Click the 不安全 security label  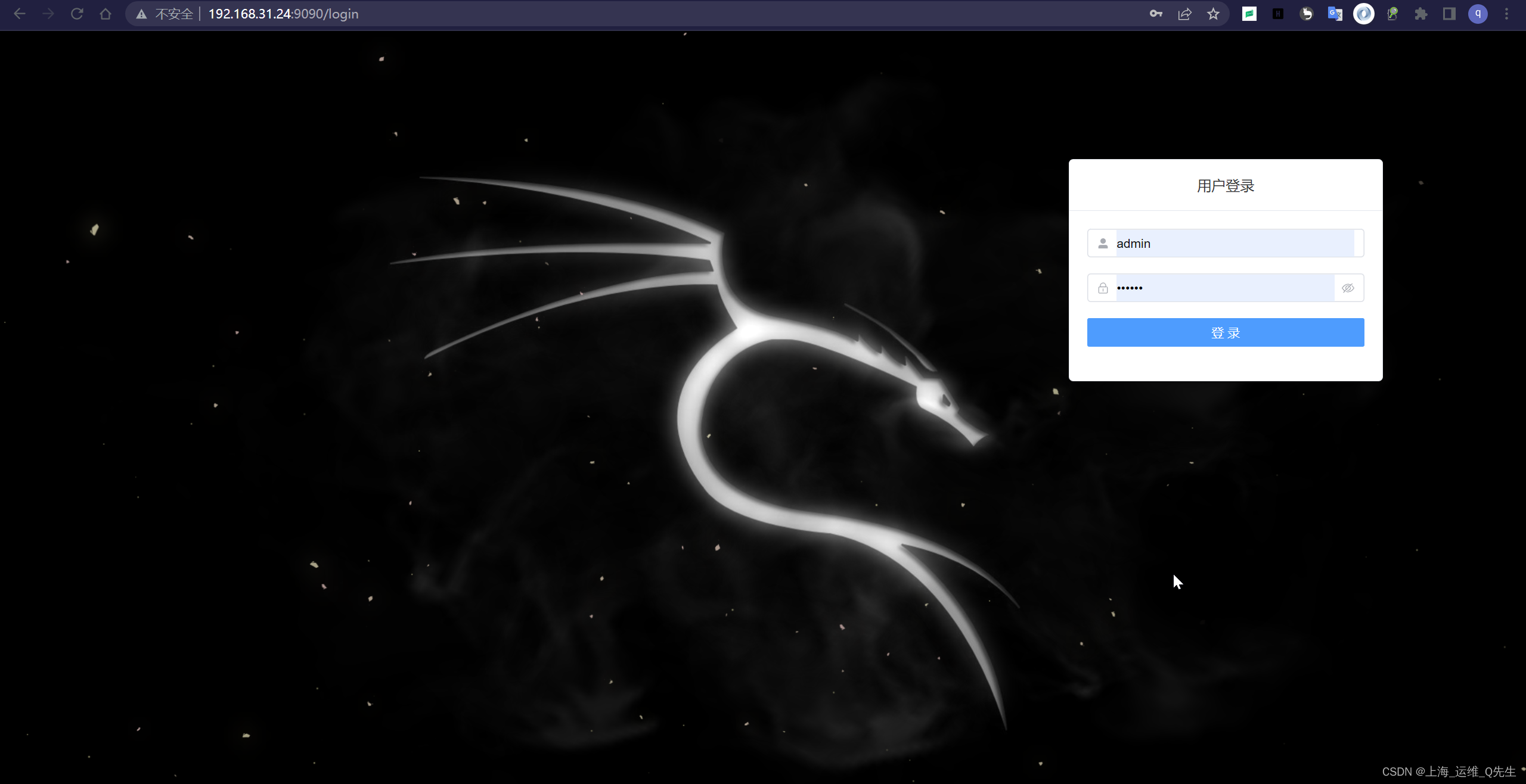tap(174, 14)
